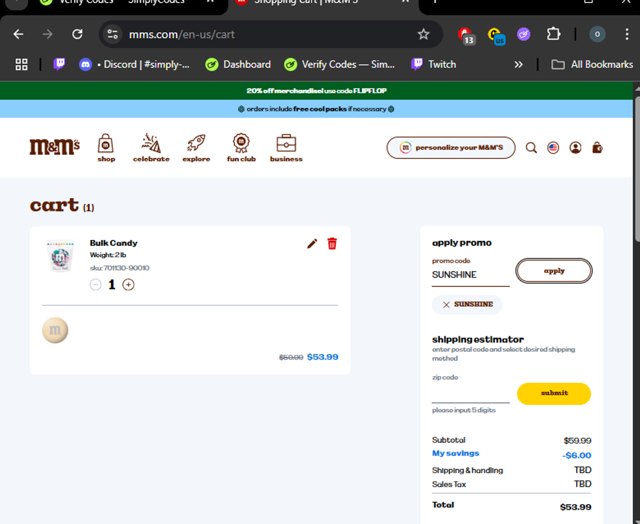Click the $53.99 discounted item price
The width and height of the screenshot is (640, 524).
(322, 357)
